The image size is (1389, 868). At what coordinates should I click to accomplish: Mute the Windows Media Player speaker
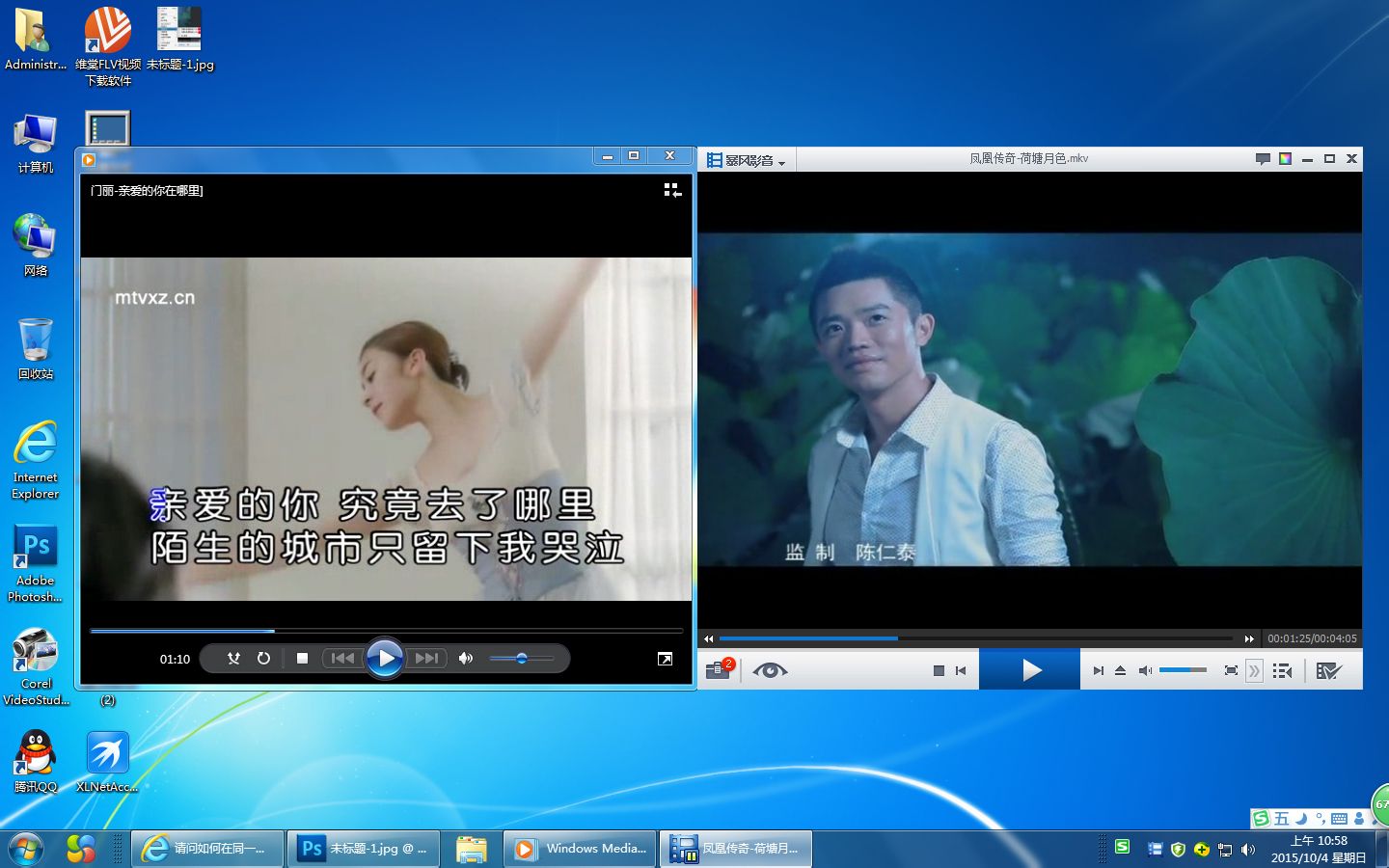click(466, 659)
